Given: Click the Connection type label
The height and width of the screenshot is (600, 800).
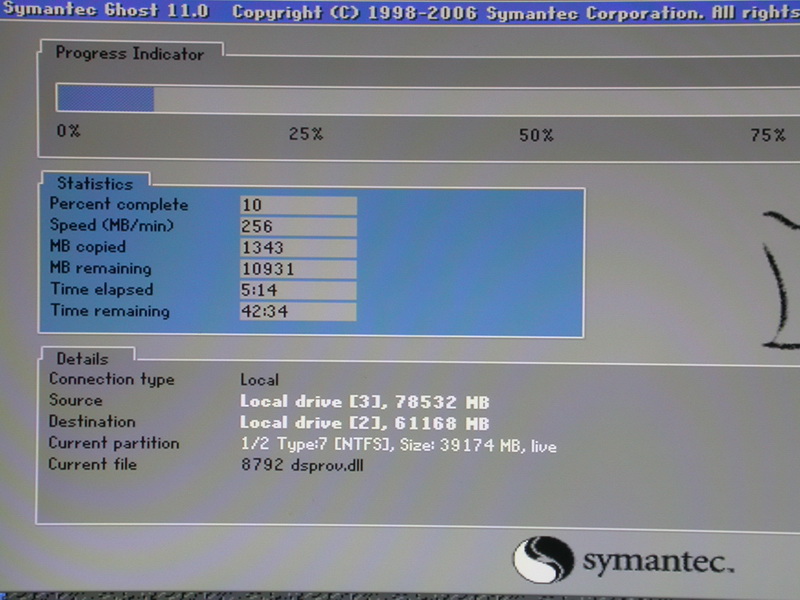Looking at the screenshot, I should click(x=112, y=379).
